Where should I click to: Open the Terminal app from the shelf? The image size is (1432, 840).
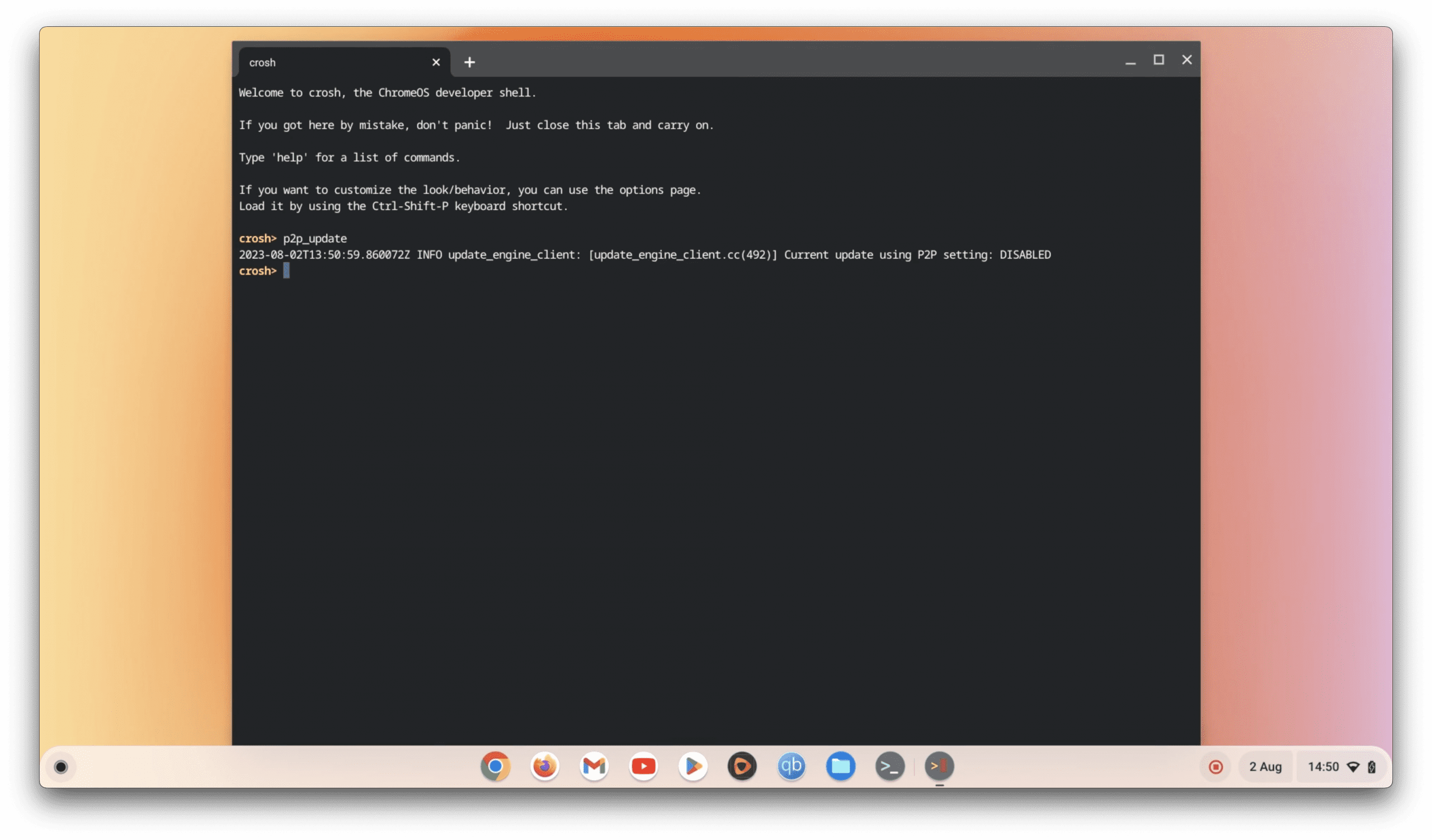click(891, 767)
